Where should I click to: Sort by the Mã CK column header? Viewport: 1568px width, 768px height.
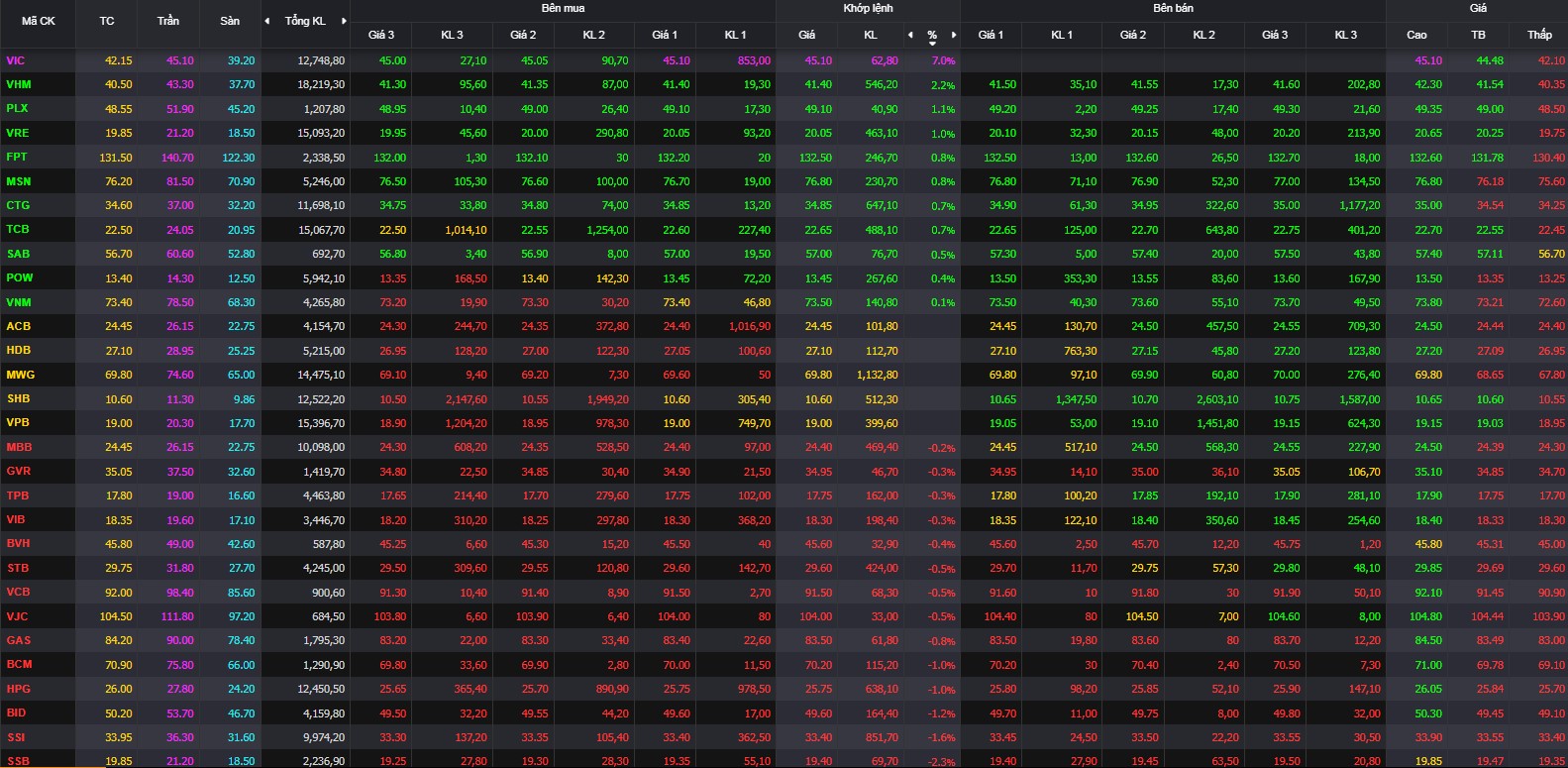[x=39, y=21]
